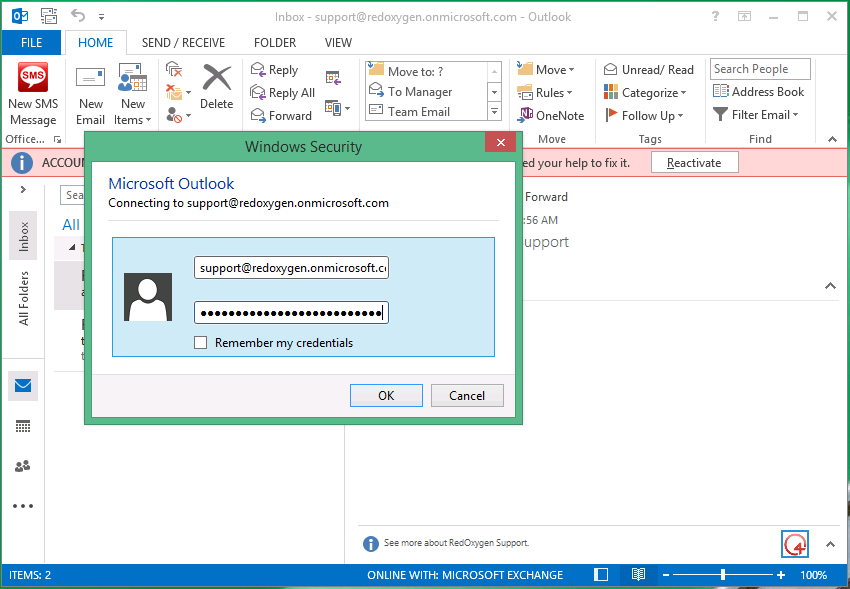Select the Inbox folder in collapsed pane
The image size is (850, 589).
pyautogui.click(x=23, y=236)
